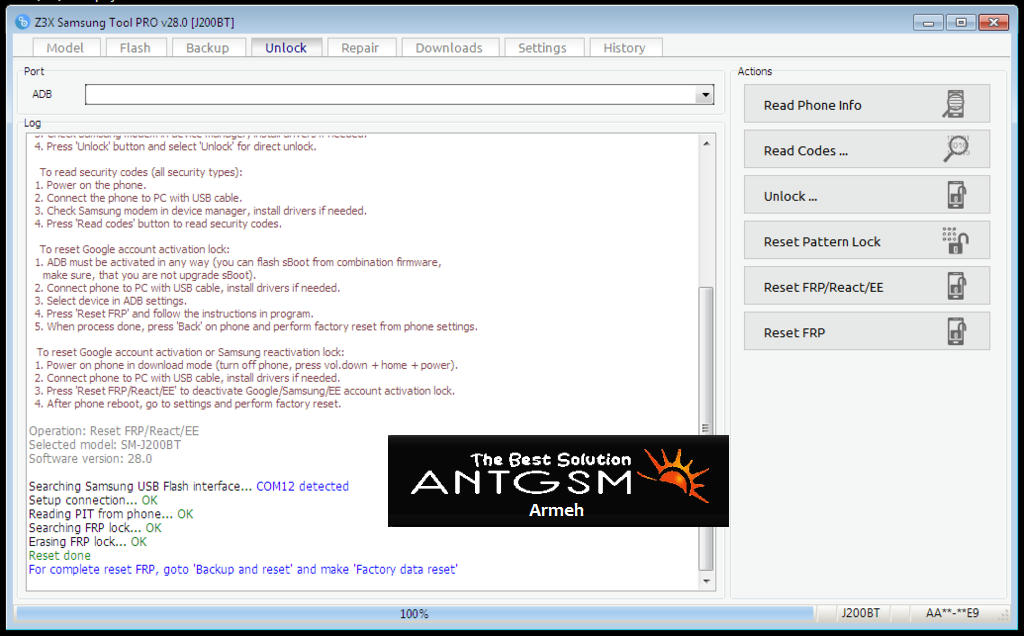Click the phone-with-lock icon on Unlock...
The image size is (1024, 636).
957,195
